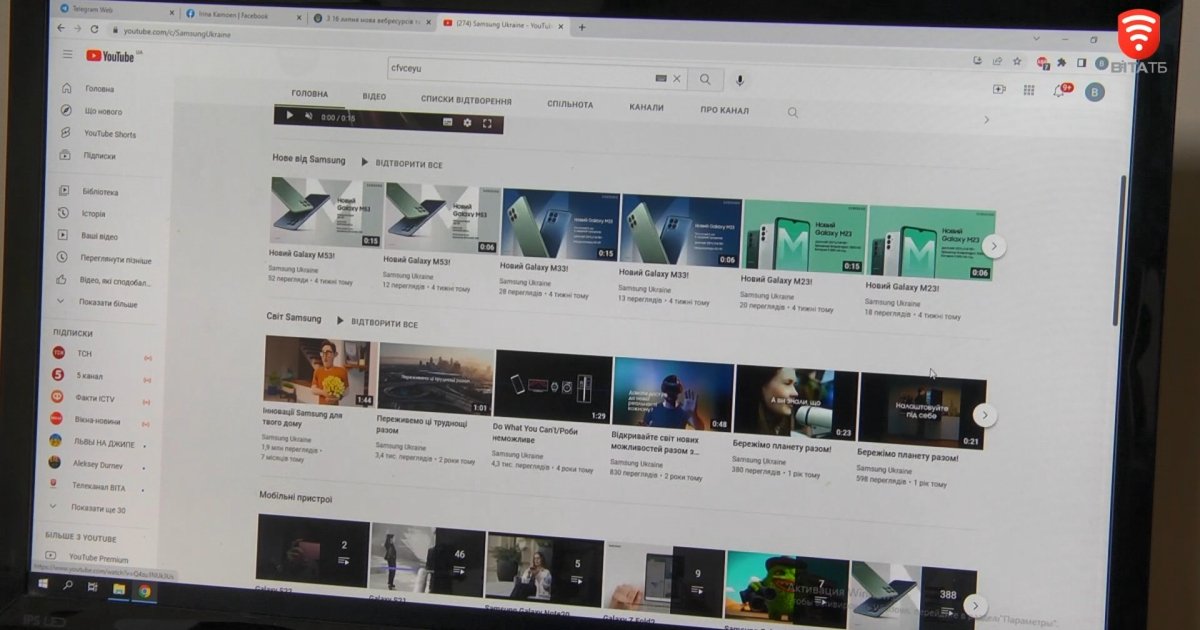Expand subscriptions with Показати ще 30
The image size is (1200, 630).
(88, 509)
